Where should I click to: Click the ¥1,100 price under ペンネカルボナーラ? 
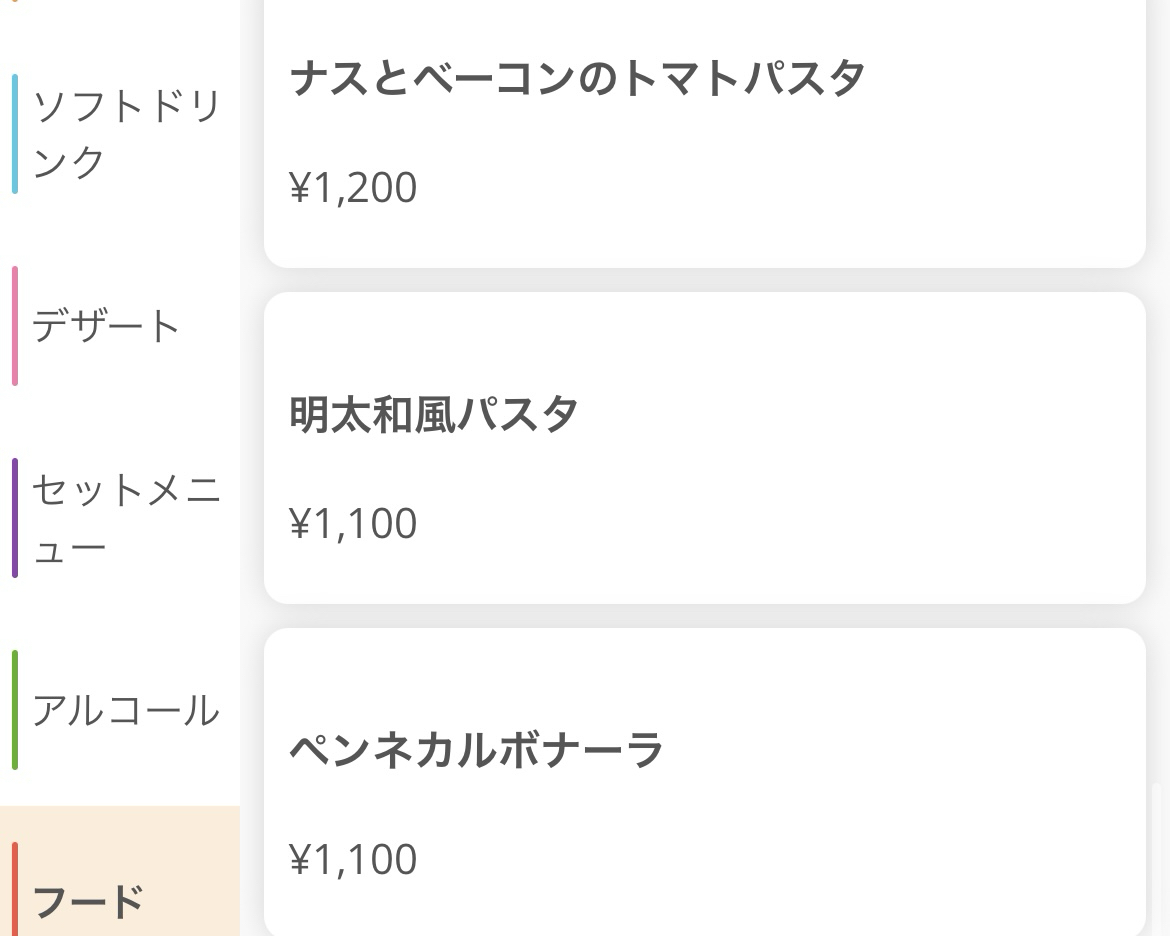(353, 860)
